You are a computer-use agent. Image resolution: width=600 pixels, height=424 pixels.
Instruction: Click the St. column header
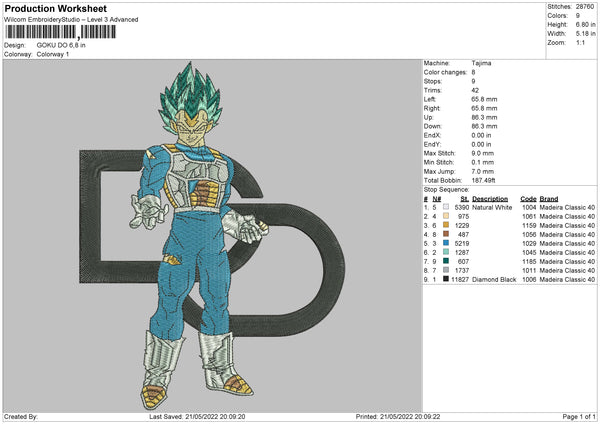(x=464, y=198)
